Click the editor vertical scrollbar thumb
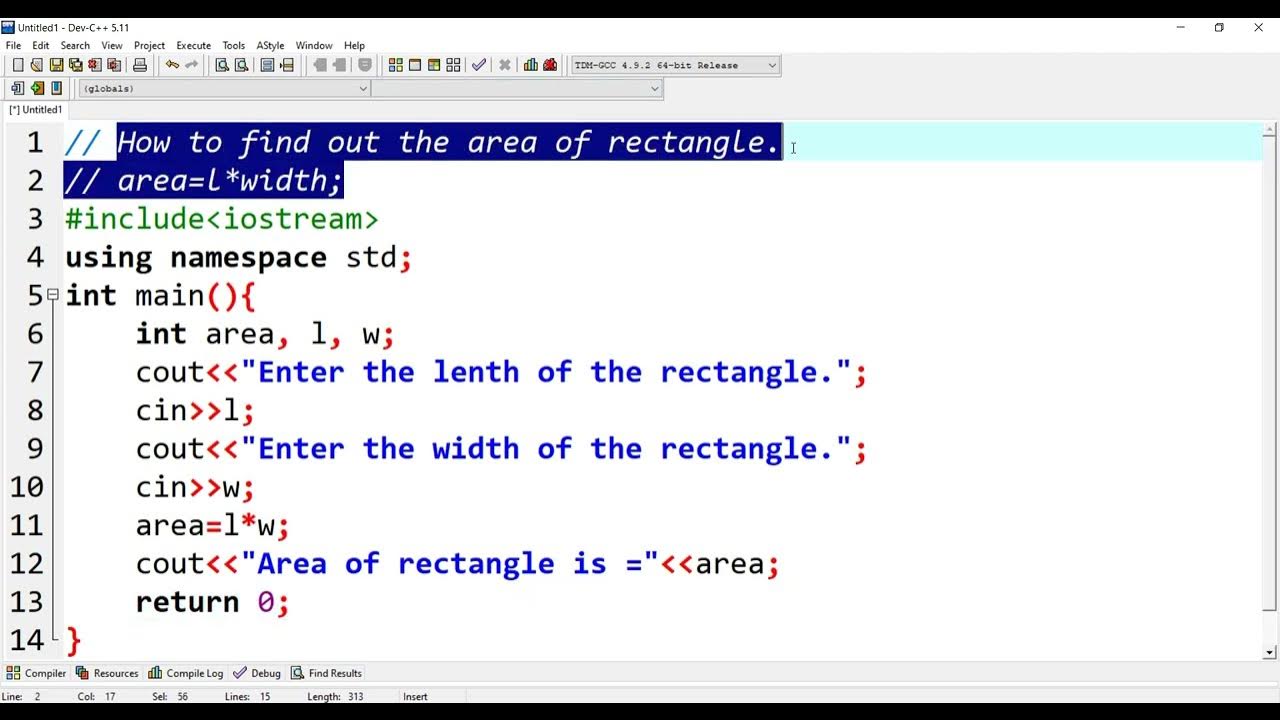The width and height of the screenshot is (1280, 720). 1270,375
